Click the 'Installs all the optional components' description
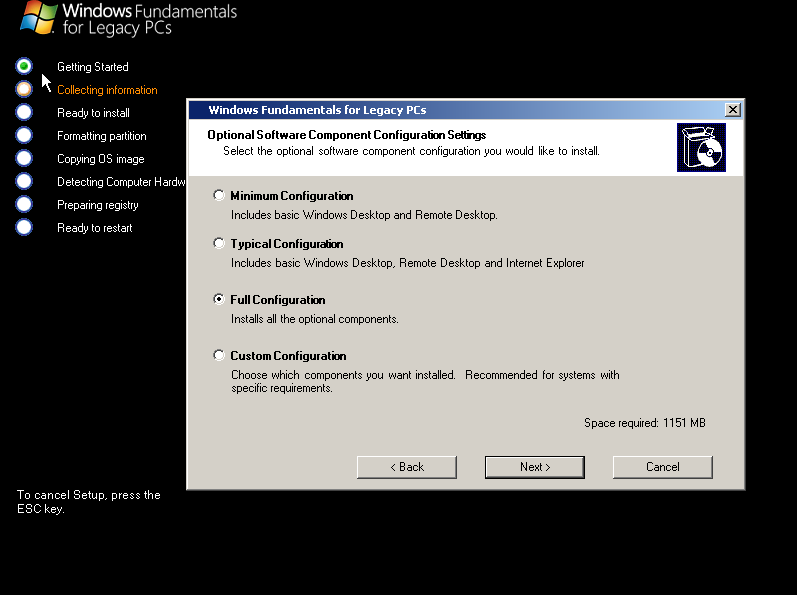This screenshot has width=797, height=595. click(x=315, y=319)
